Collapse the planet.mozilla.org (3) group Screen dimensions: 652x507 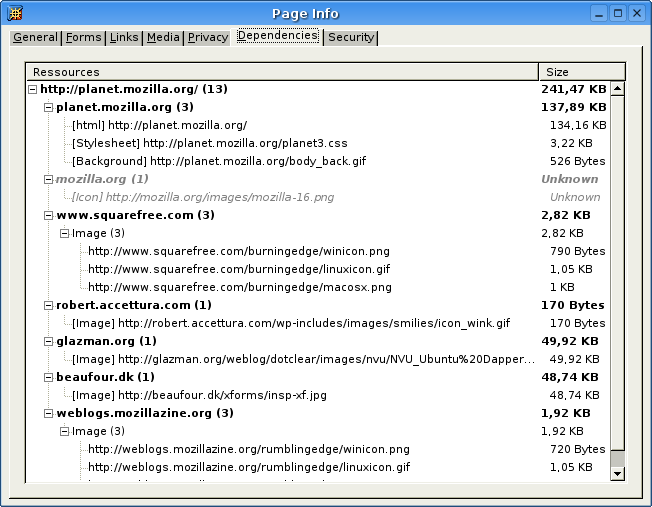click(49, 108)
